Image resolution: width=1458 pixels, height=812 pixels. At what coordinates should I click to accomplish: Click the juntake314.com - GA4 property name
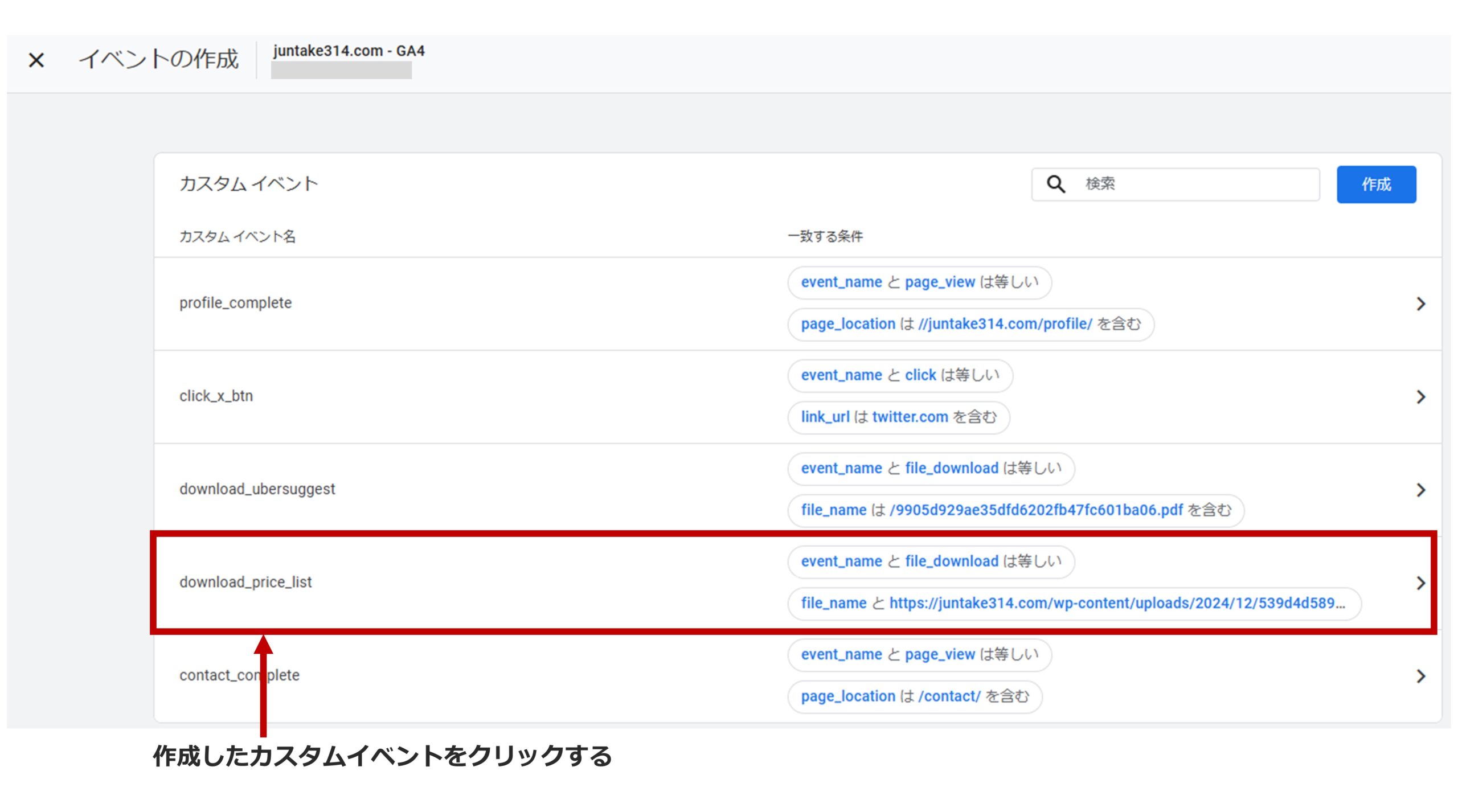pos(349,51)
